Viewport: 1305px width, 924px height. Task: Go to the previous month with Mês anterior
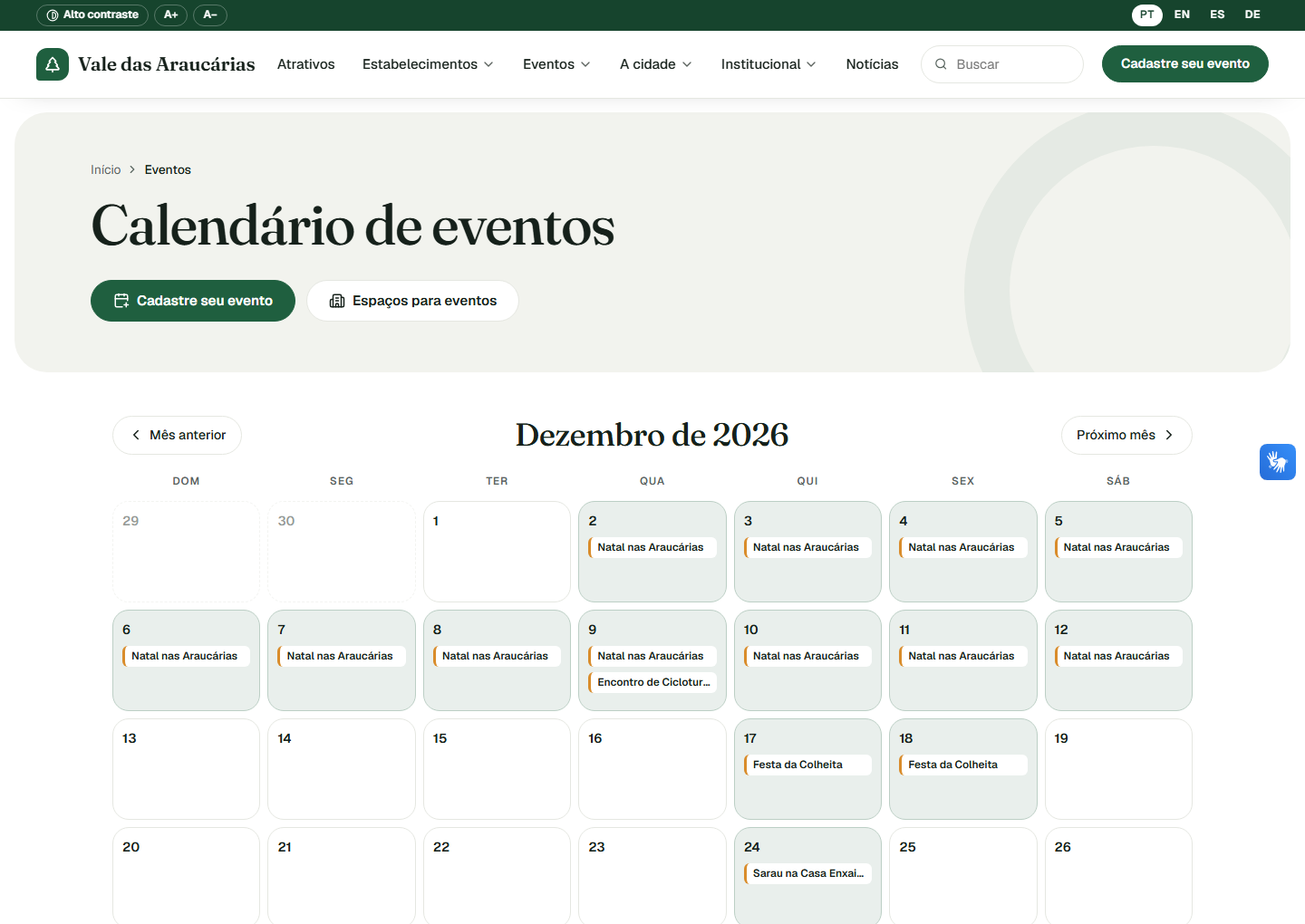[x=177, y=435]
